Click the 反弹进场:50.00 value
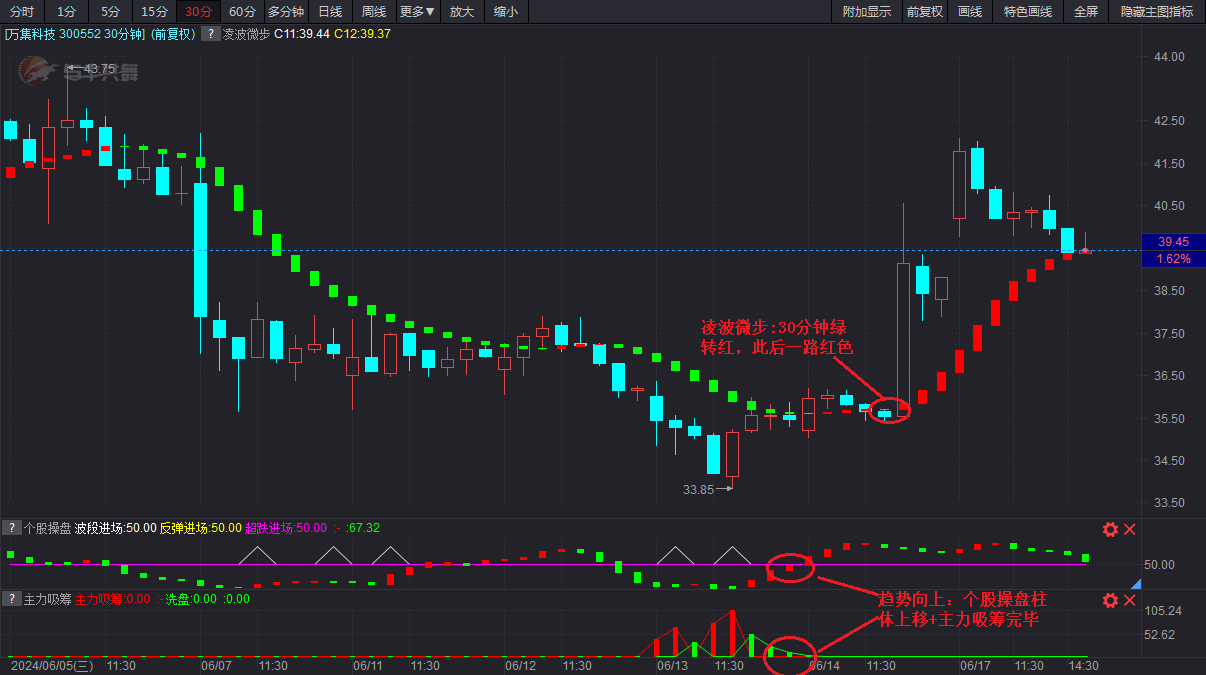Image resolution: width=1206 pixels, height=675 pixels. click(x=201, y=527)
